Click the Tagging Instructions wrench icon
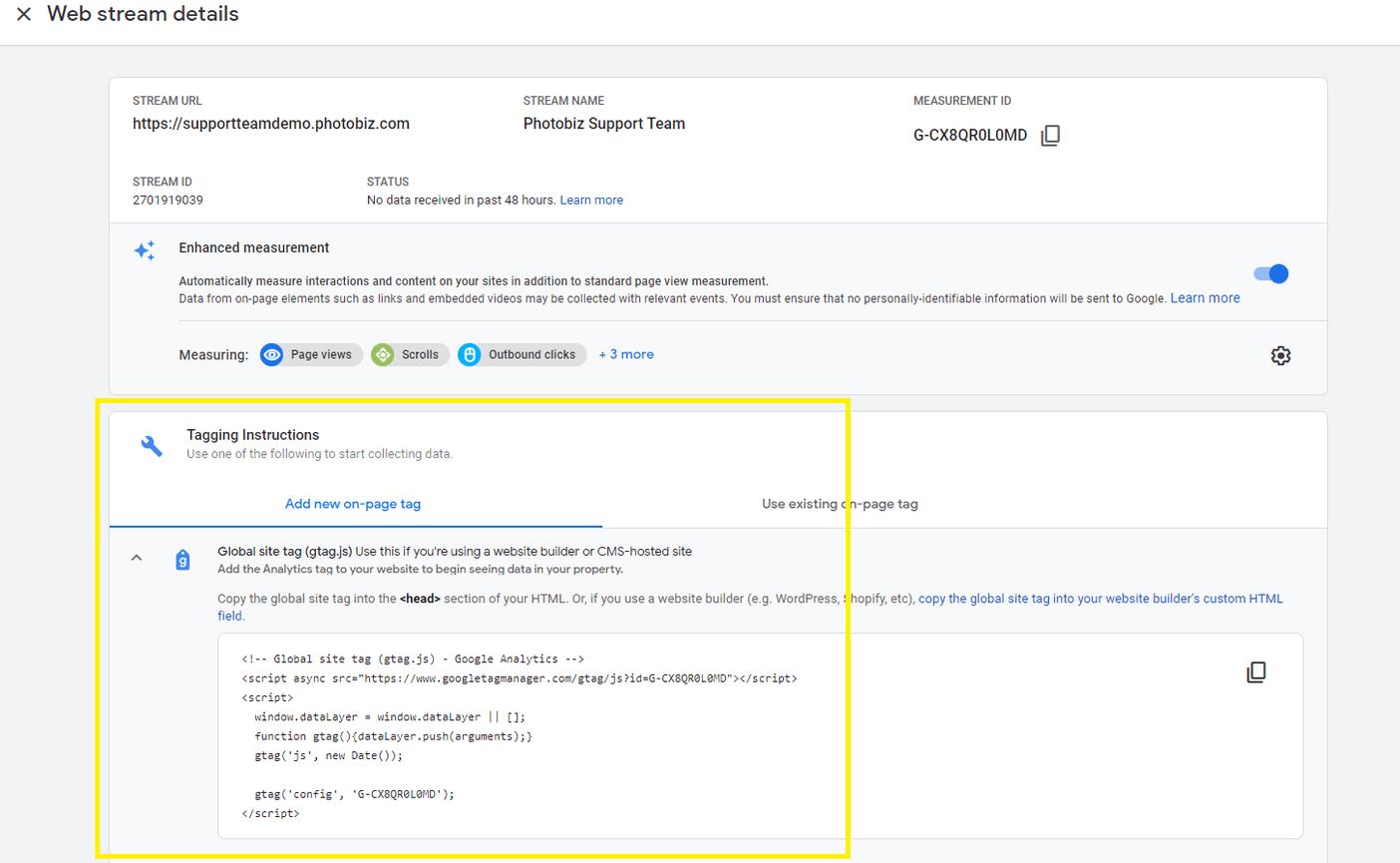Screen dimensions: 1400x863 151,446
